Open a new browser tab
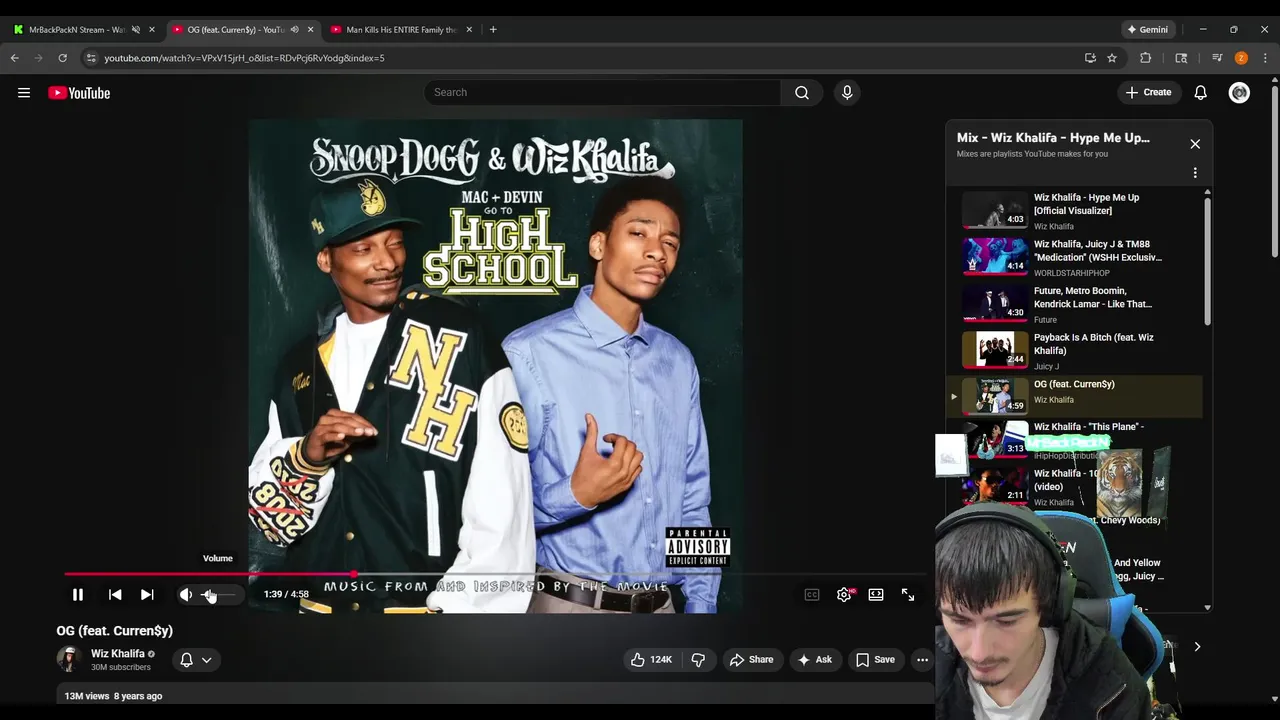 point(493,30)
